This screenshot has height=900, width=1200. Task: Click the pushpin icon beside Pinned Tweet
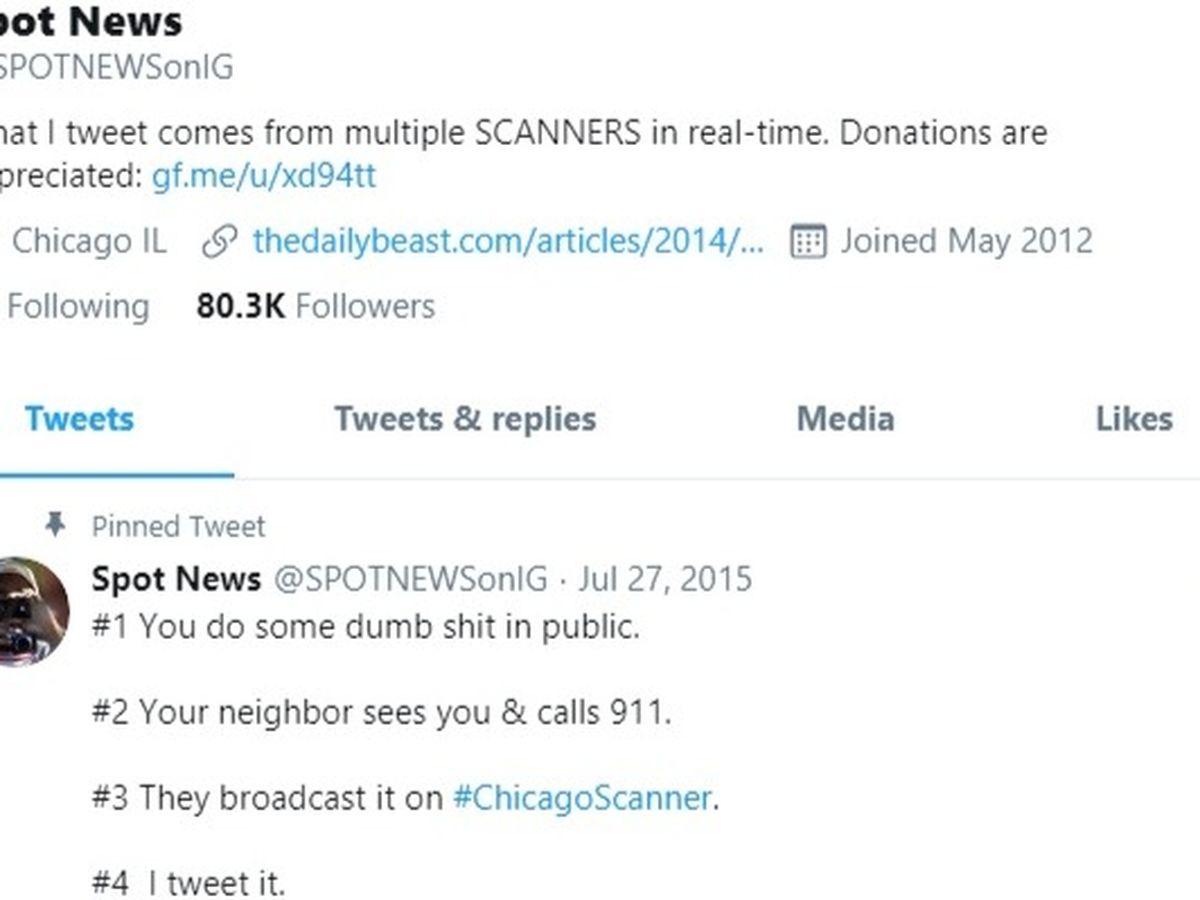click(x=55, y=525)
